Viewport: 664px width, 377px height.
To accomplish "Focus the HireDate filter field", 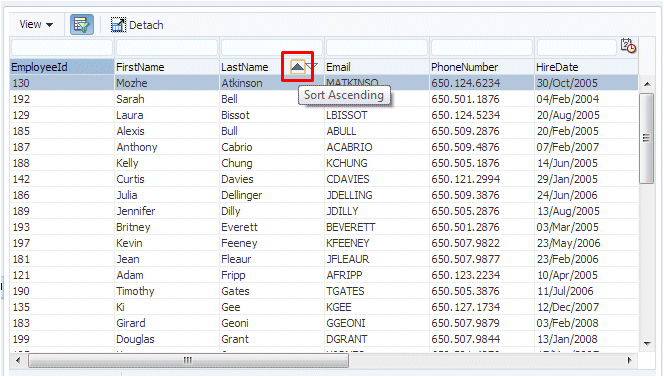I will 576,47.
